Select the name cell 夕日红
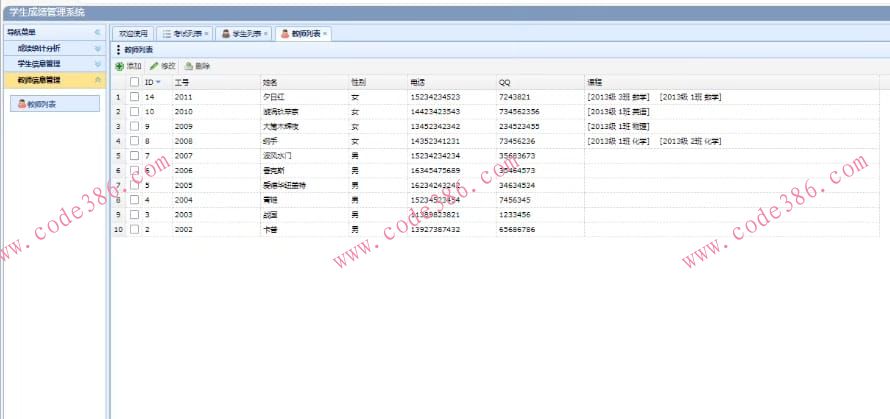The height and width of the screenshot is (419, 890). 274,97
